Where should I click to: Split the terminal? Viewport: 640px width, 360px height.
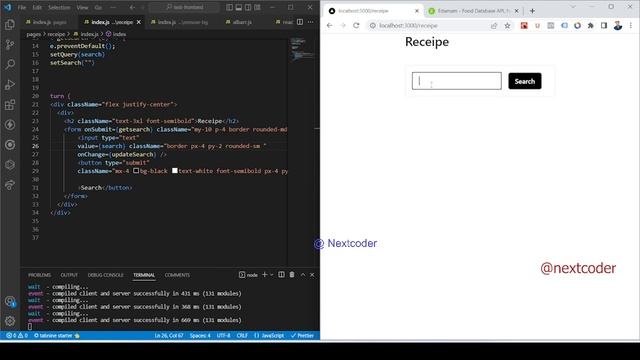[282, 275]
